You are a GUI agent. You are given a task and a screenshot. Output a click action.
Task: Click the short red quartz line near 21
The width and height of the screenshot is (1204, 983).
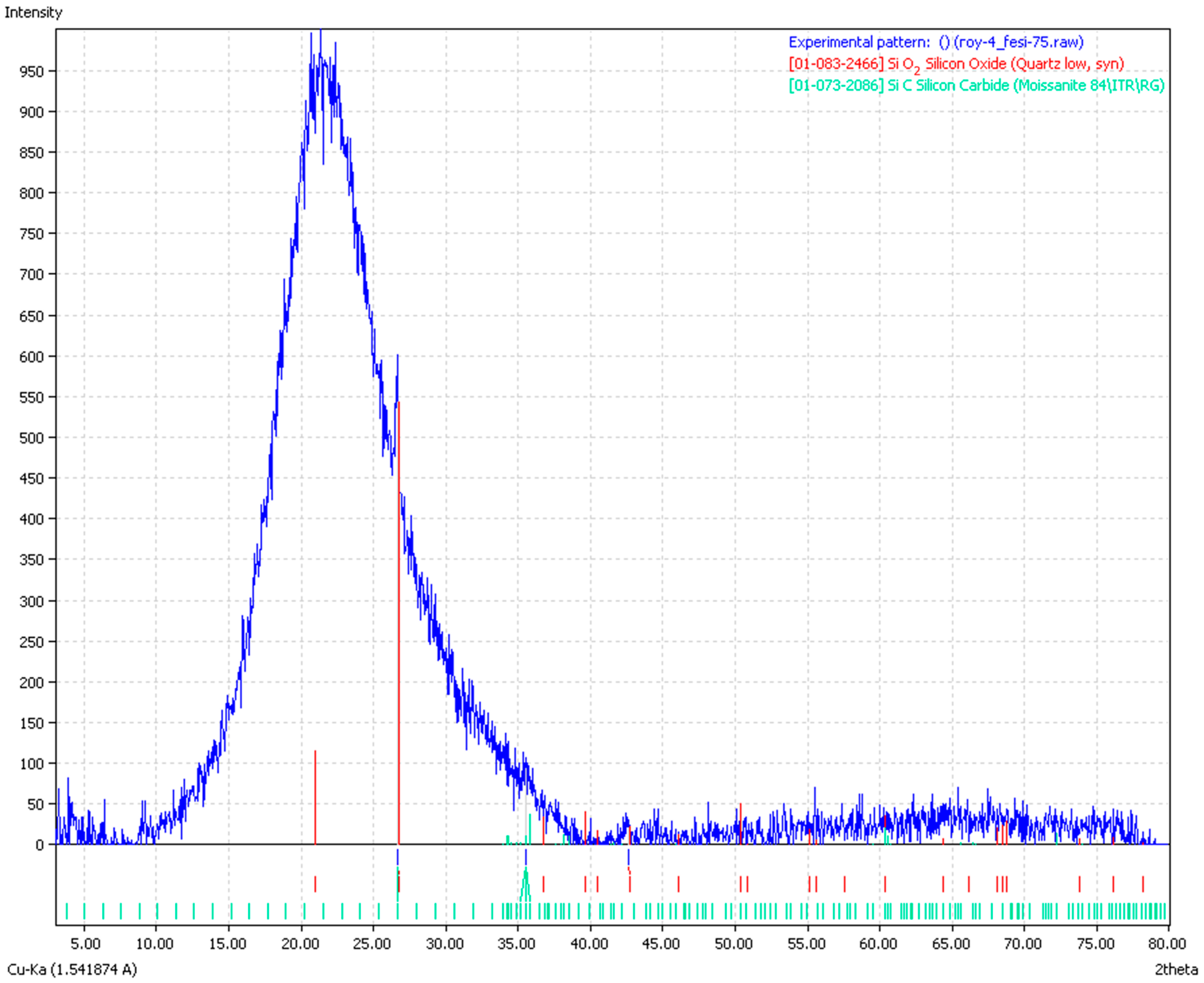[x=315, y=797]
